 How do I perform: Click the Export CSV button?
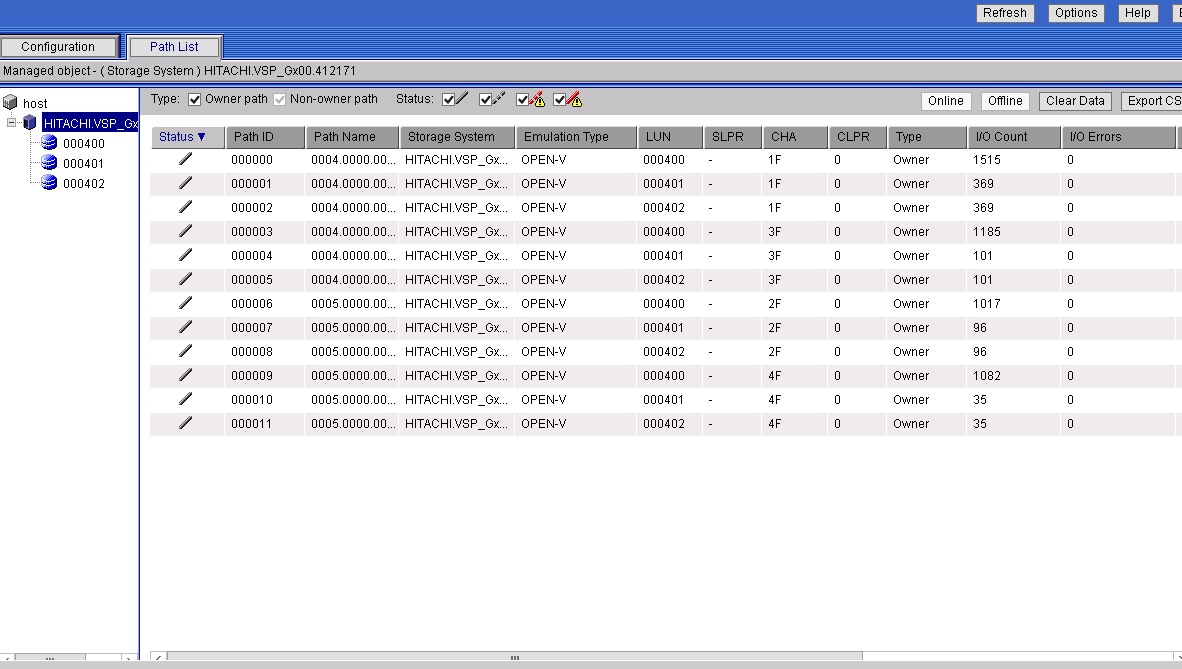tap(1152, 101)
